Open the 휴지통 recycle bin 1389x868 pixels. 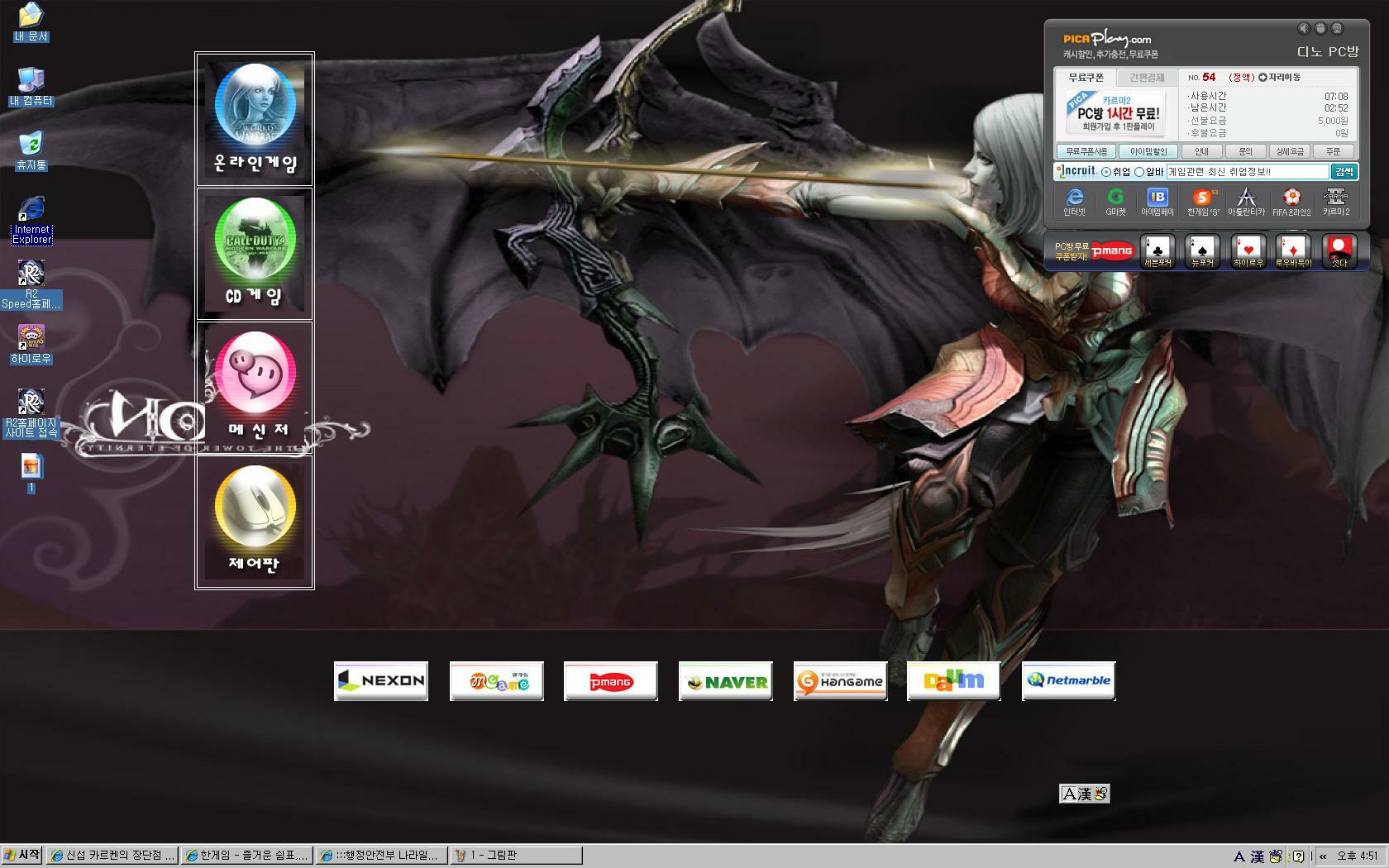[31, 151]
